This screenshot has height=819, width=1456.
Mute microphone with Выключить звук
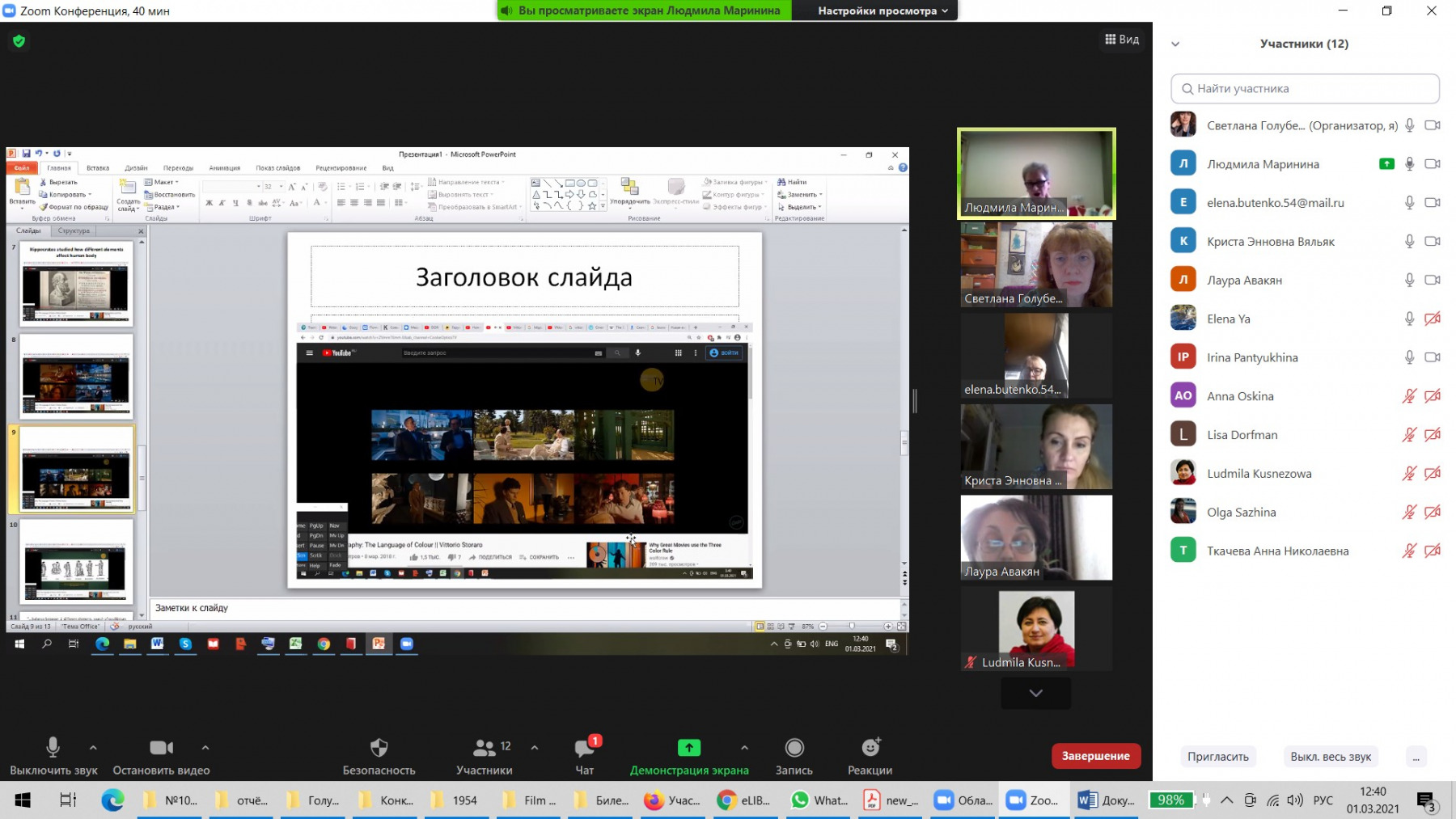(53, 748)
